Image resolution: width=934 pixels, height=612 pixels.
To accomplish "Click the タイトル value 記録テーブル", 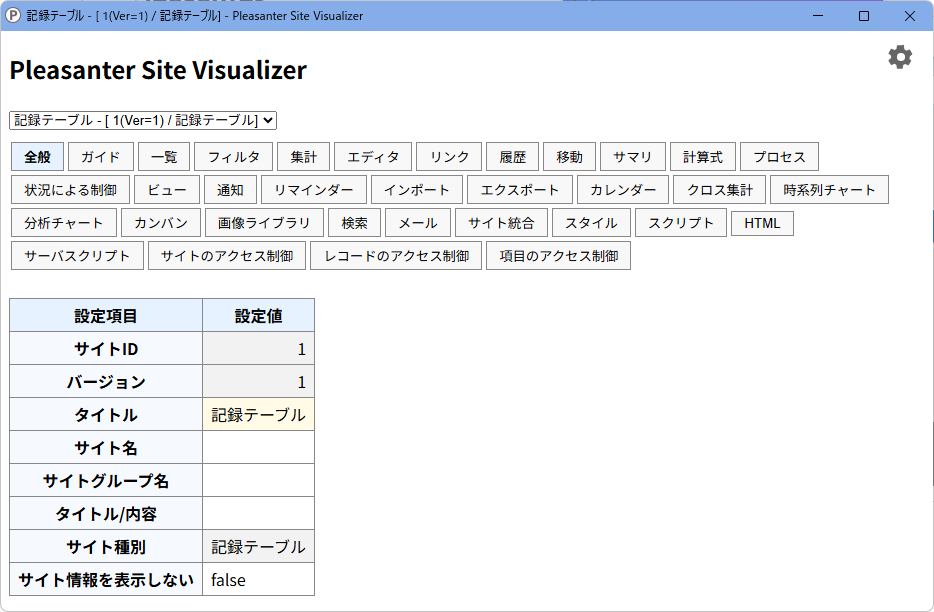I will point(259,415).
